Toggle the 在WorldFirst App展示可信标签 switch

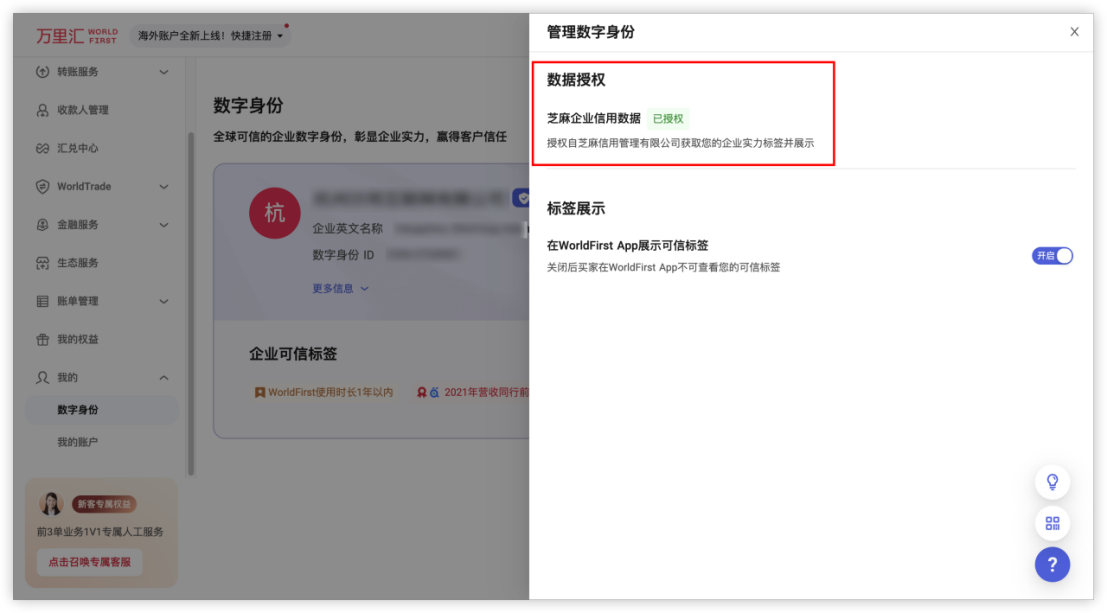coord(1052,256)
